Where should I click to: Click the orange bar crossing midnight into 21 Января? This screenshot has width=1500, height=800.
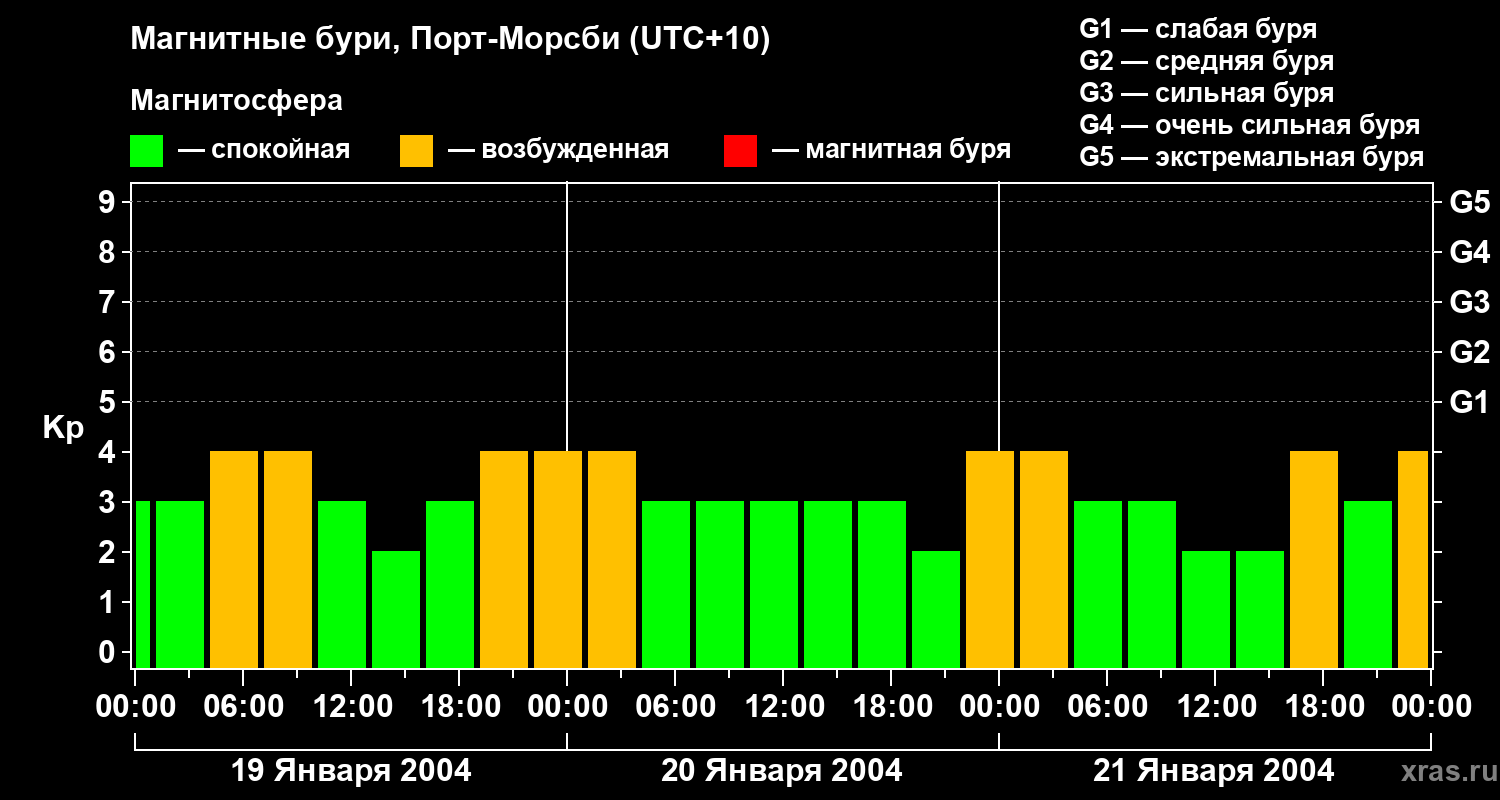click(990, 559)
